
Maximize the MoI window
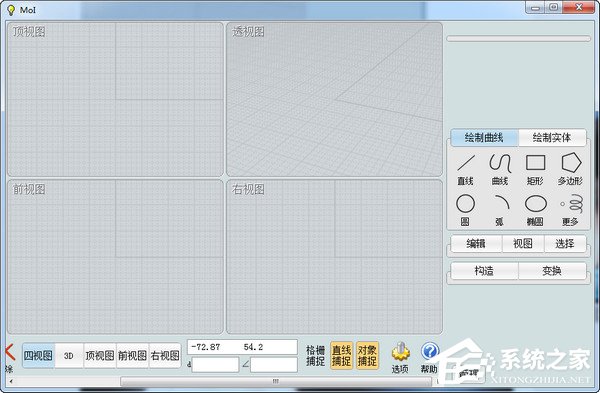553,7
